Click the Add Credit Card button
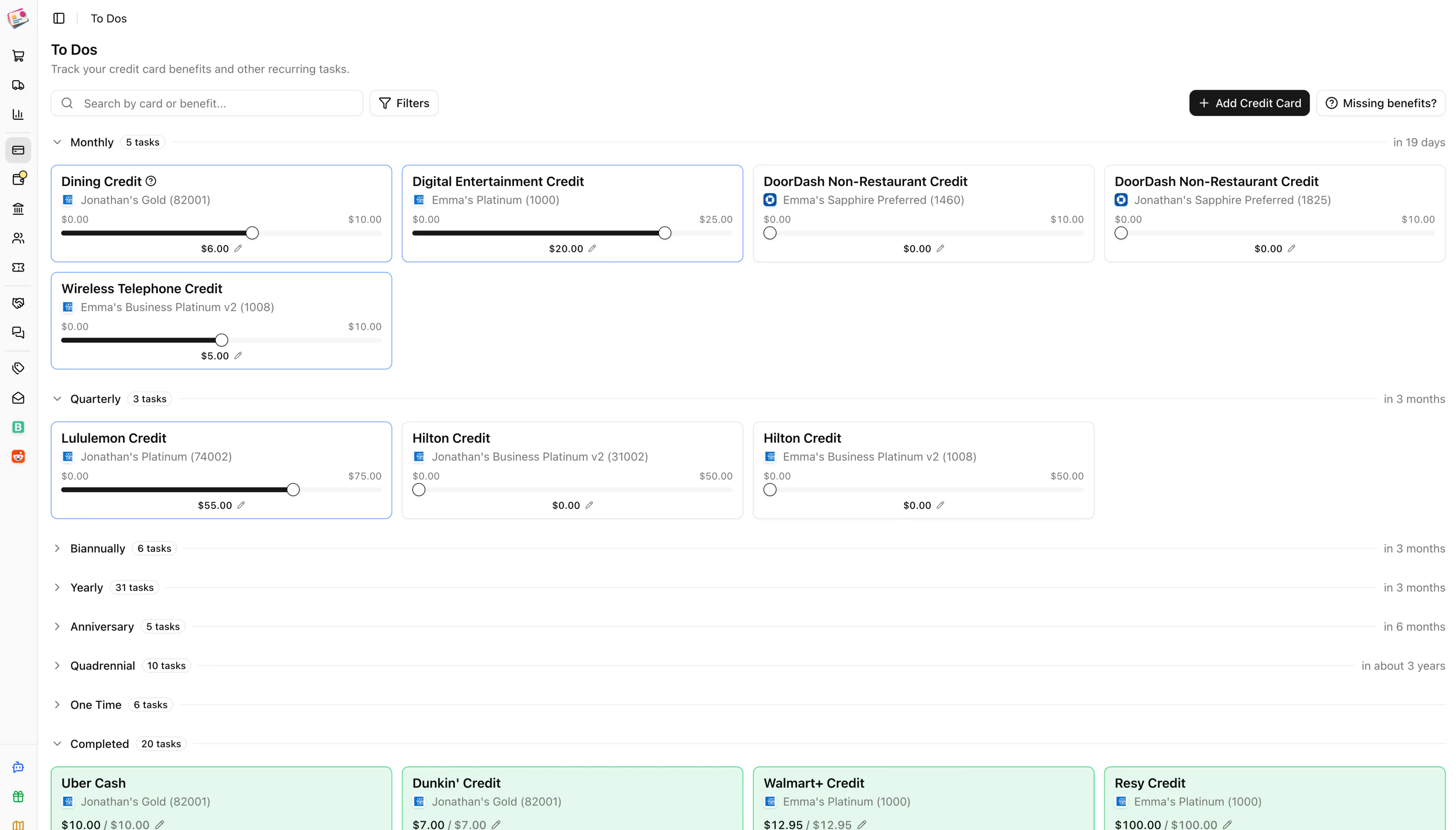Viewport: 1456px width, 830px height. pos(1249,103)
